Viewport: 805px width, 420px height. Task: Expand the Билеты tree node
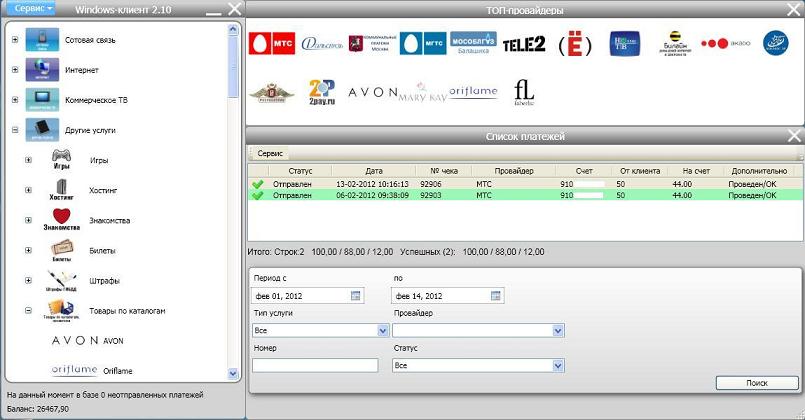click(x=28, y=251)
